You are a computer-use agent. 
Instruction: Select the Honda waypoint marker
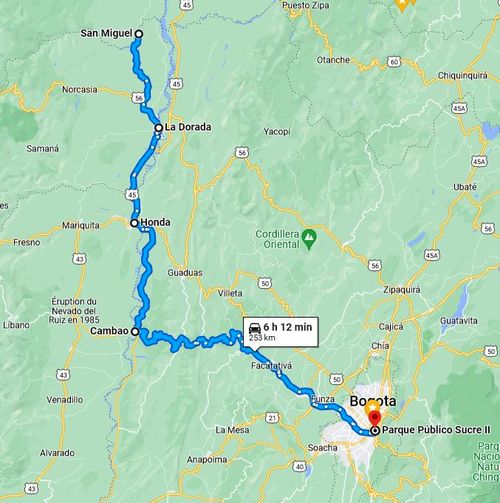click(x=134, y=223)
